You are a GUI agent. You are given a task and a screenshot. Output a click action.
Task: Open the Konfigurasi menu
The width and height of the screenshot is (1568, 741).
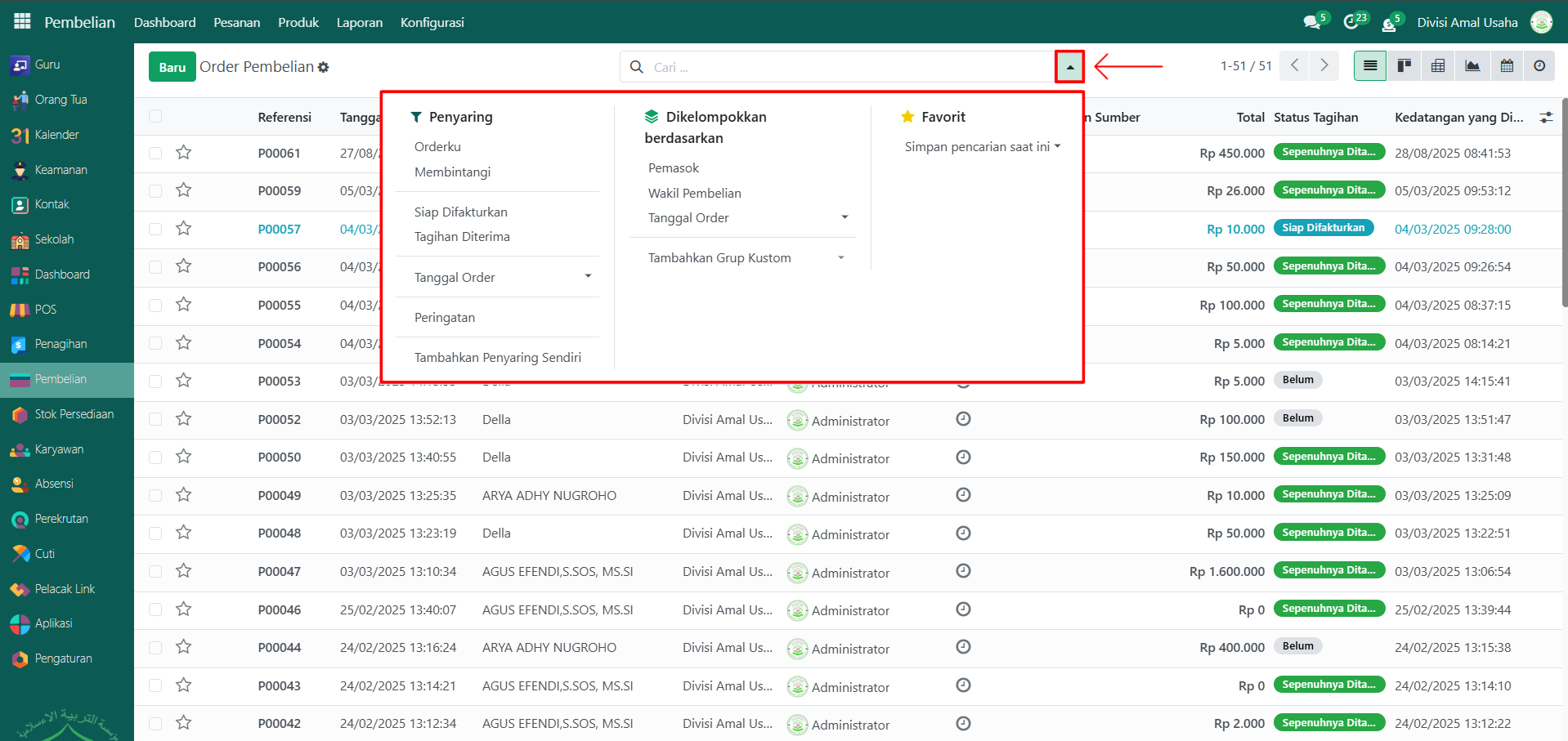pos(432,22)
